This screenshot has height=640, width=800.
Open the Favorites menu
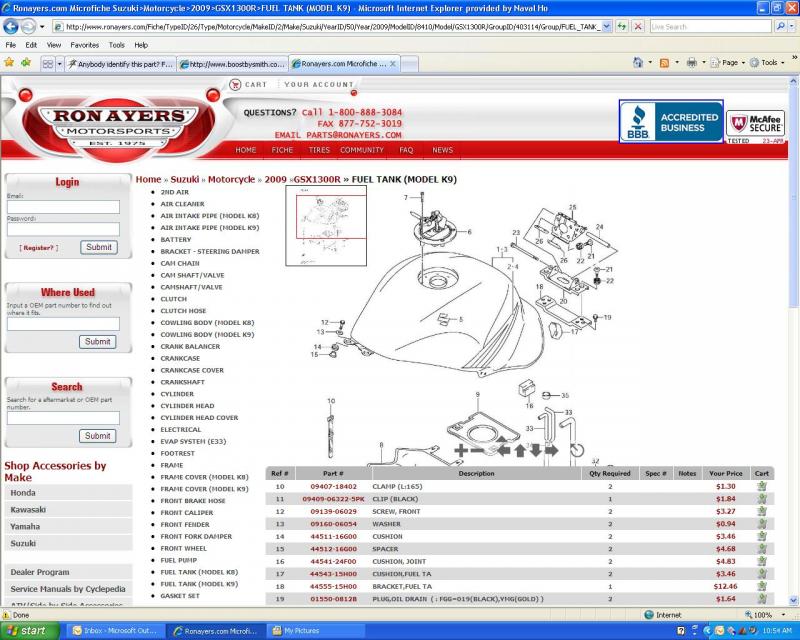pyautogui.click(x=84, y=45)
